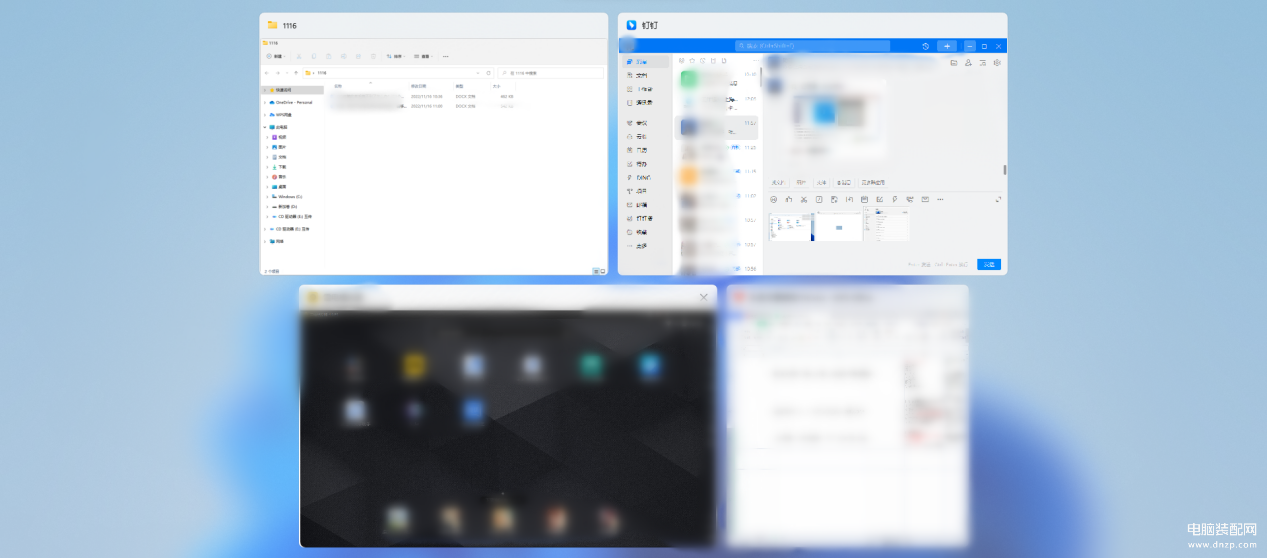This screenshot has height=558, width=1267.
Task: Open the View (查看) dropdown in Explorer
Action: point(423,56)
